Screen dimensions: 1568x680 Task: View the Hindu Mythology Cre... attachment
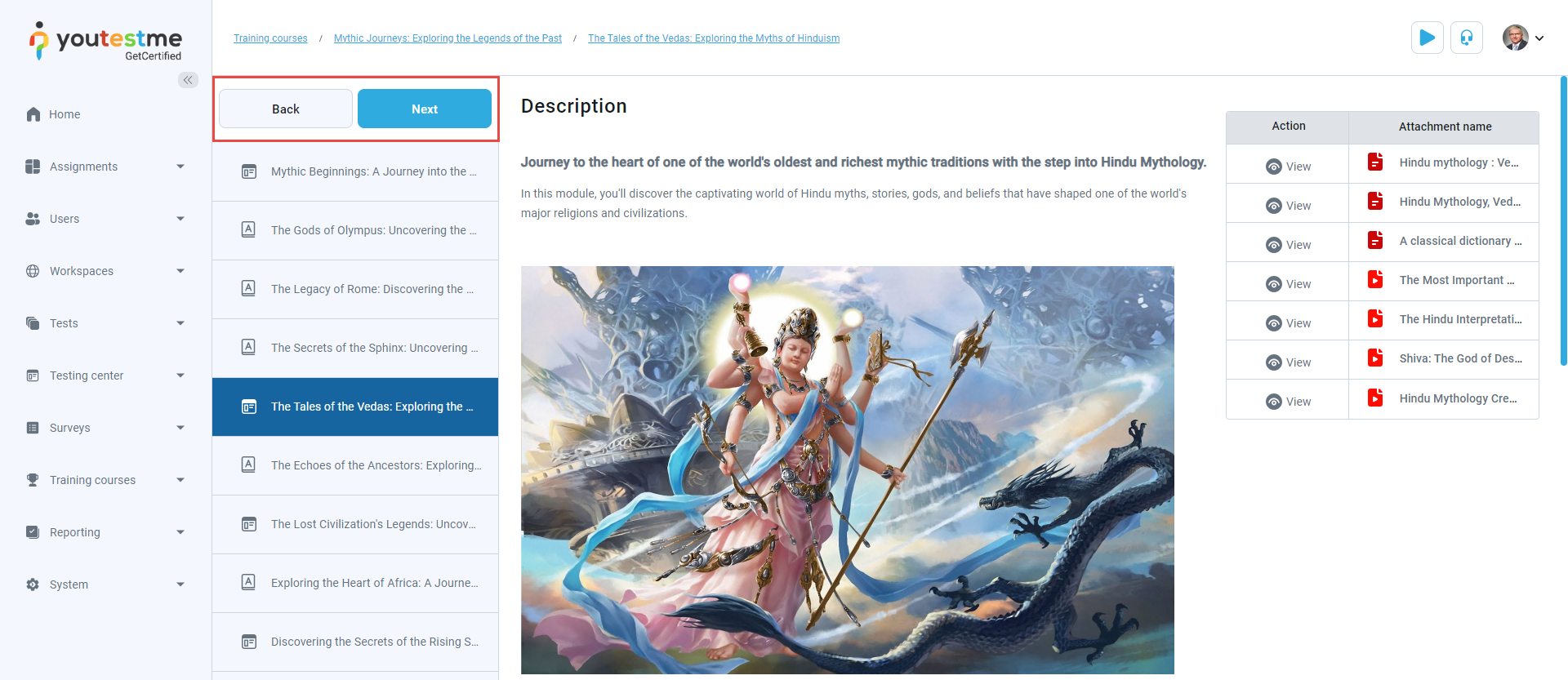[1288, 402]
